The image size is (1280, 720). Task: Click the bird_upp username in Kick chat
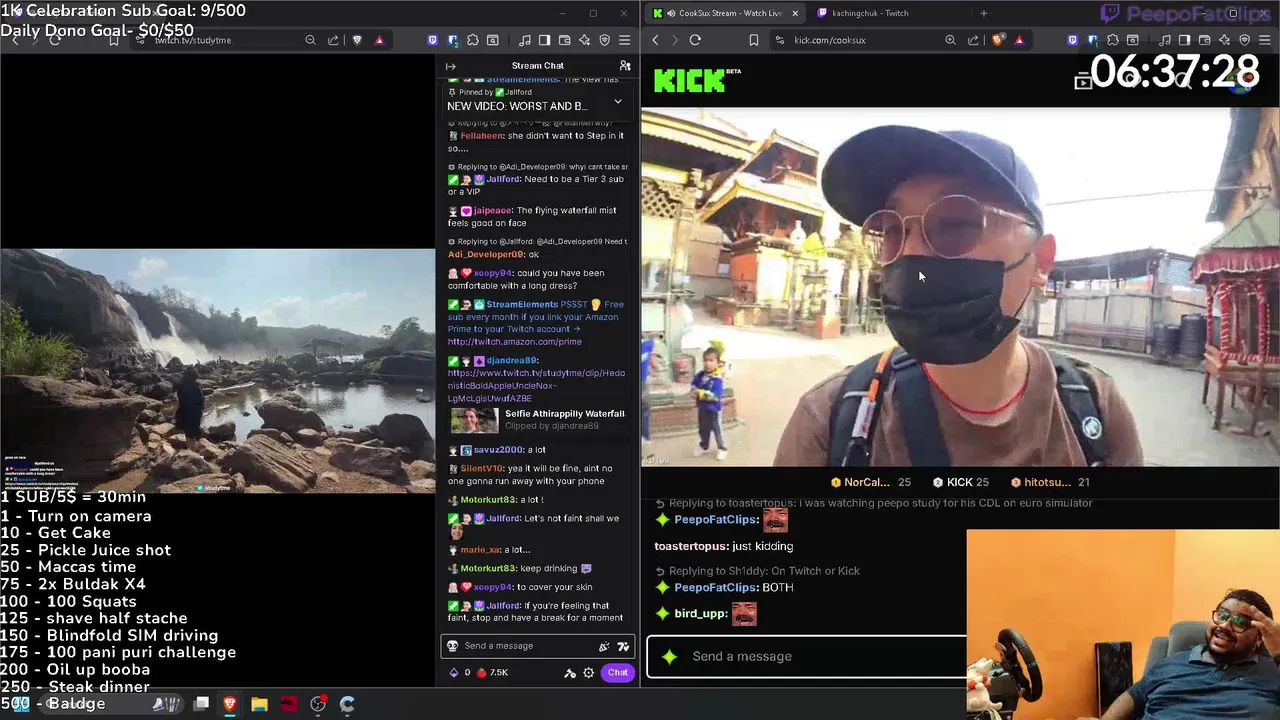pyautogui.click(x=700, y=613)
